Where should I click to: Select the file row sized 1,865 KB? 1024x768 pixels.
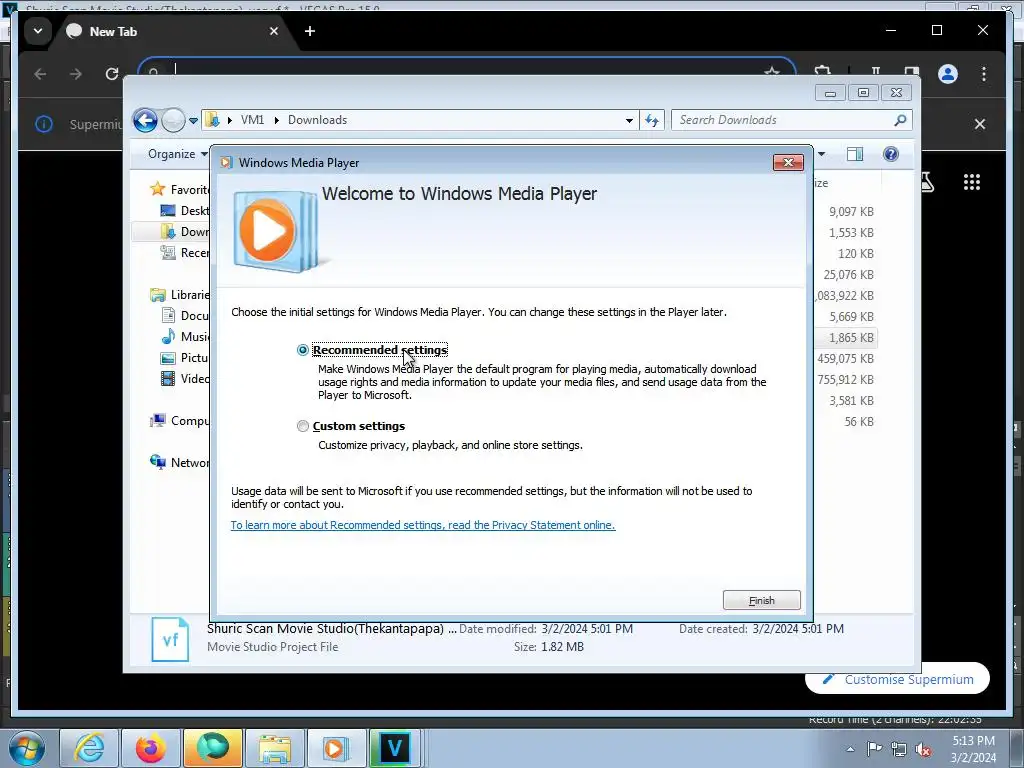[845, 338]
